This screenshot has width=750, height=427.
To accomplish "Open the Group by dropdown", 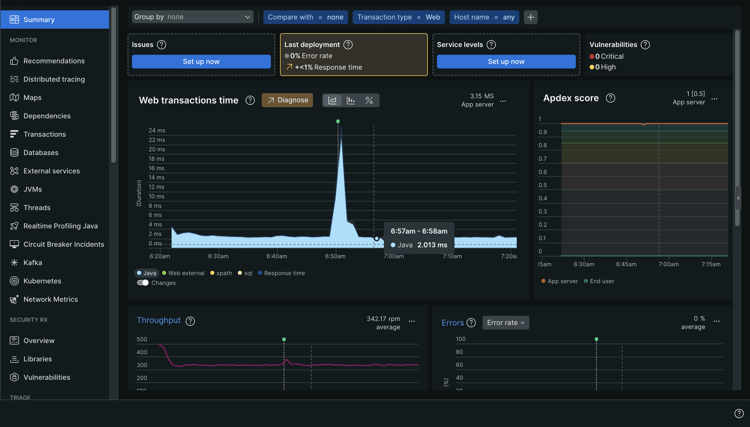I will point(193,17).
